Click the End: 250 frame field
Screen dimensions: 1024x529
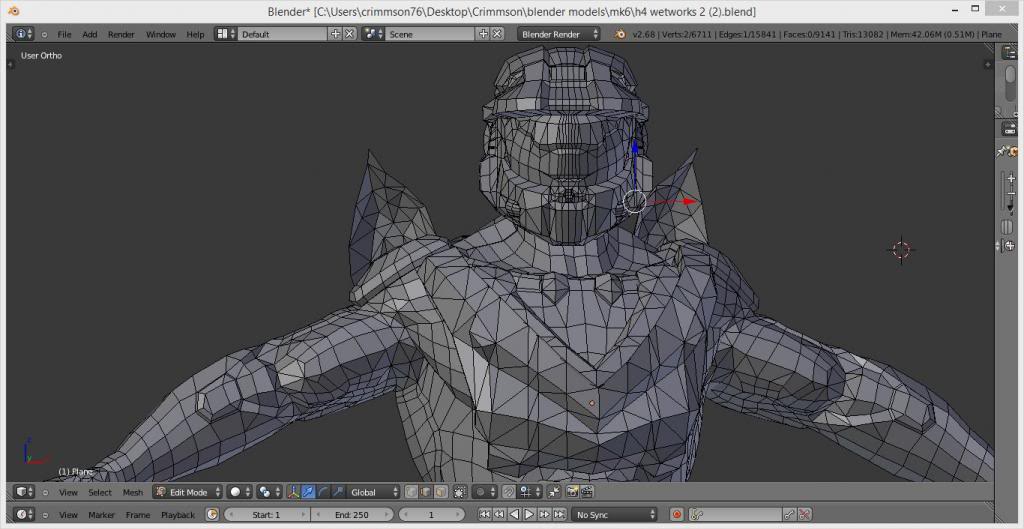tap(352, 515)
